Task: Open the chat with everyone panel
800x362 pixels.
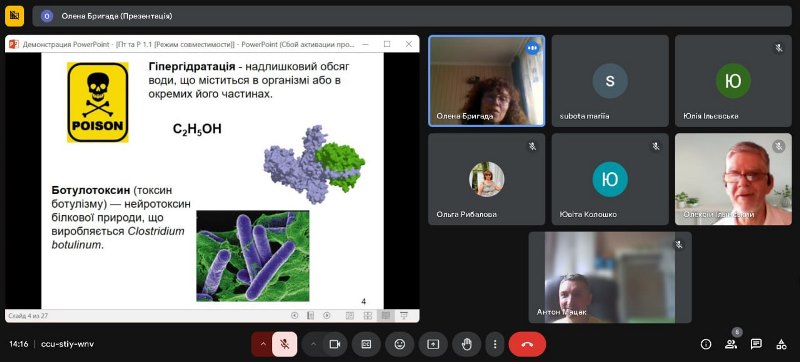Action: tap(756, 345)
